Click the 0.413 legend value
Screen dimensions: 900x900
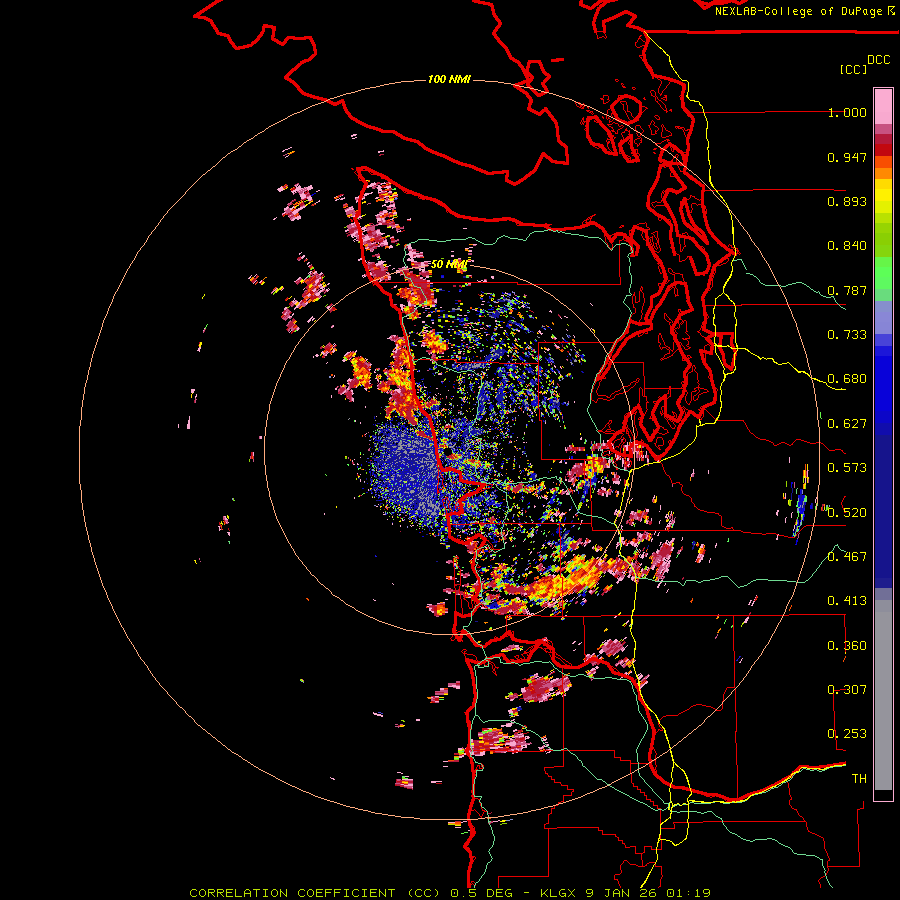(847, 601)
